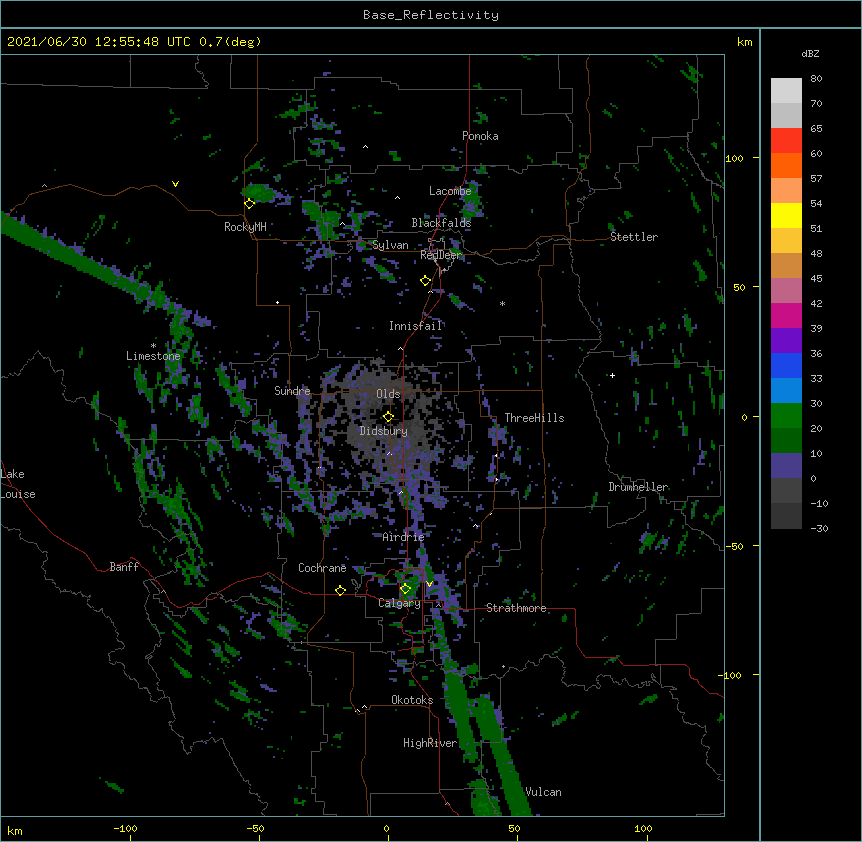Select the yellow diamond marker below RedDeer

[425, 281]
